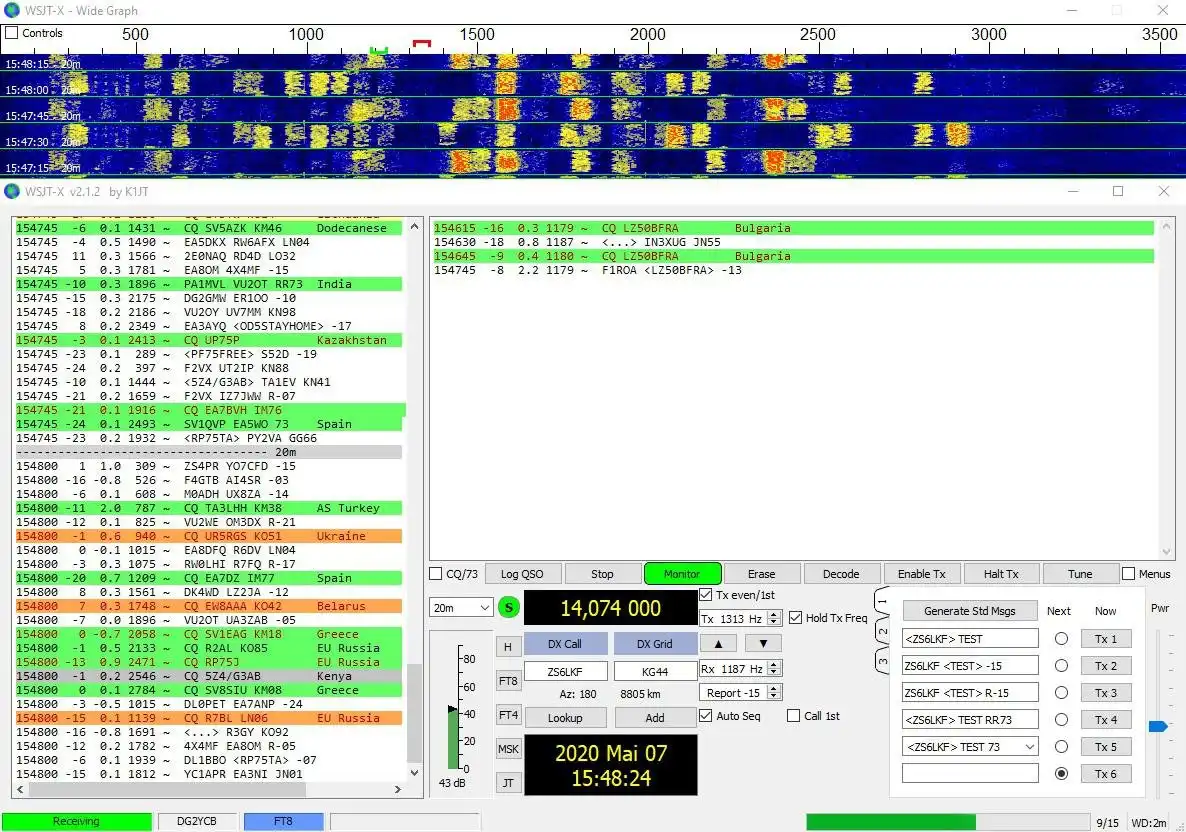Viewport: 1186px width, 832px height.
Task: Click Halt Tx button
Action: [1001, 574]
